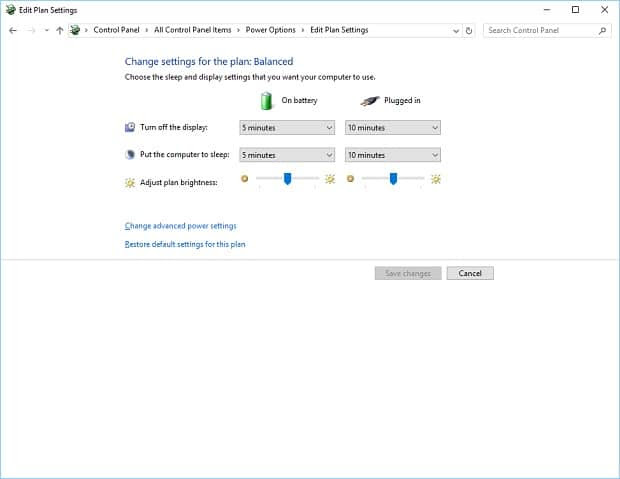Open On battery sleep timeout dropdown
The image size is (620, 479).
pos(287,155)
